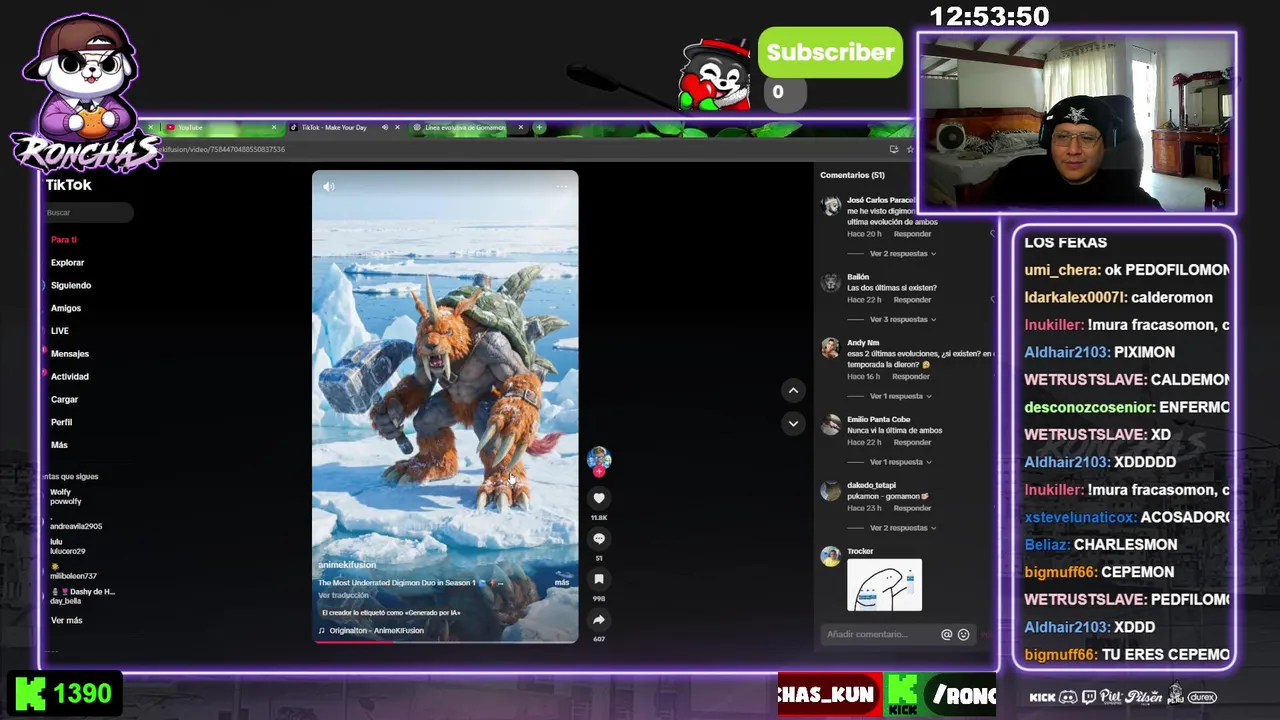
Task: Reply to Bailón's comment via Responder
Action: point(912,300)
